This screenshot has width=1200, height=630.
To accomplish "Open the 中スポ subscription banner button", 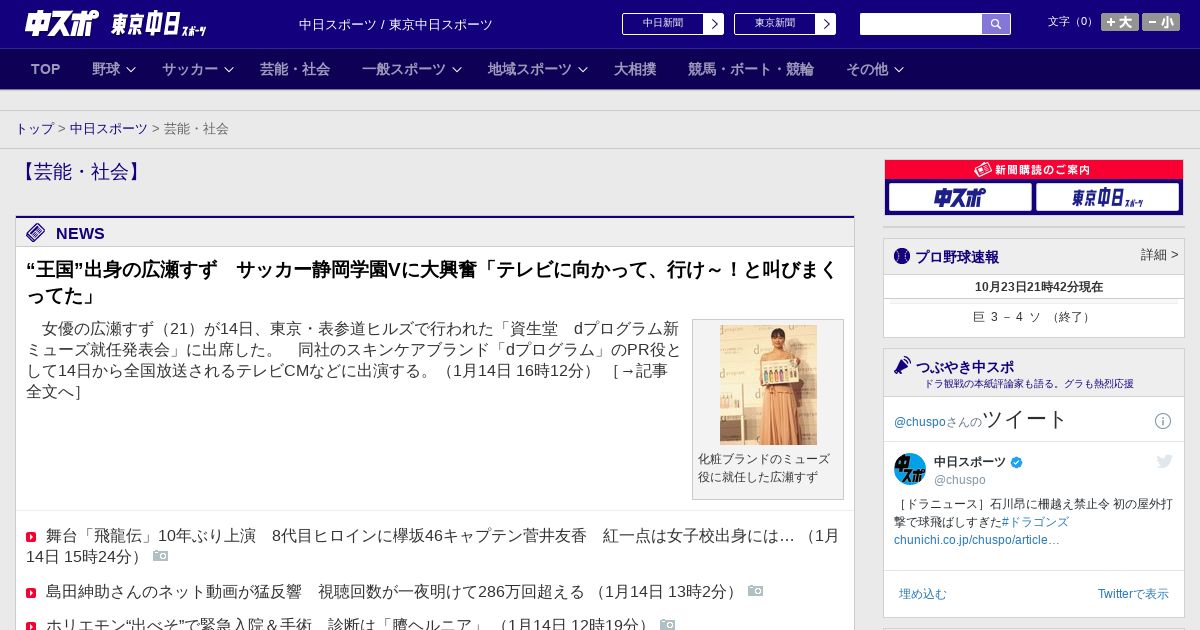I will [x=960, y=197].
